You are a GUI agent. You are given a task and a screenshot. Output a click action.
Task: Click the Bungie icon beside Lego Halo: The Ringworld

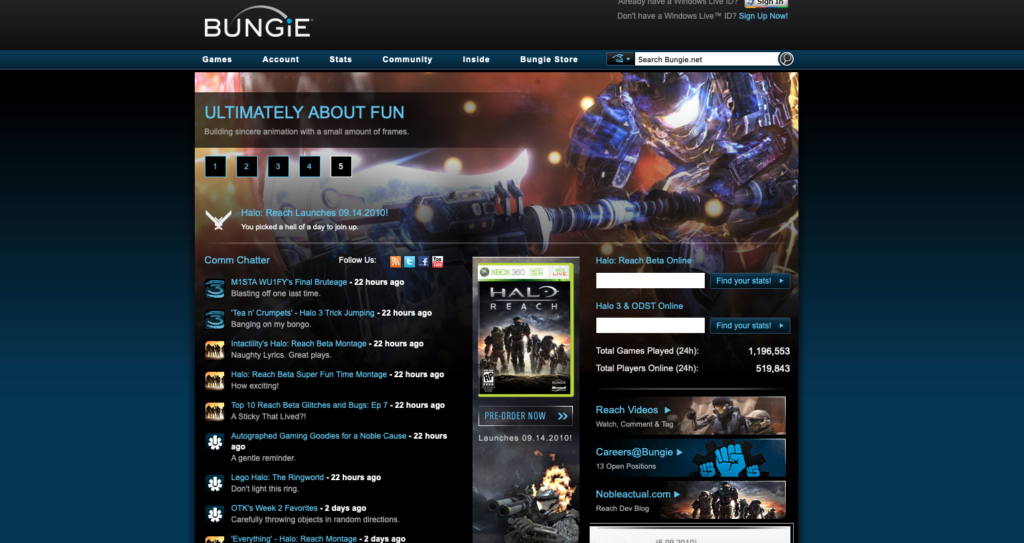click(215, 484)
